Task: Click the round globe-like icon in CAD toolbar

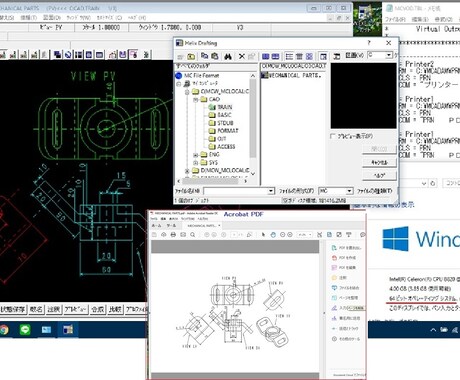Action: click(68, 54)
